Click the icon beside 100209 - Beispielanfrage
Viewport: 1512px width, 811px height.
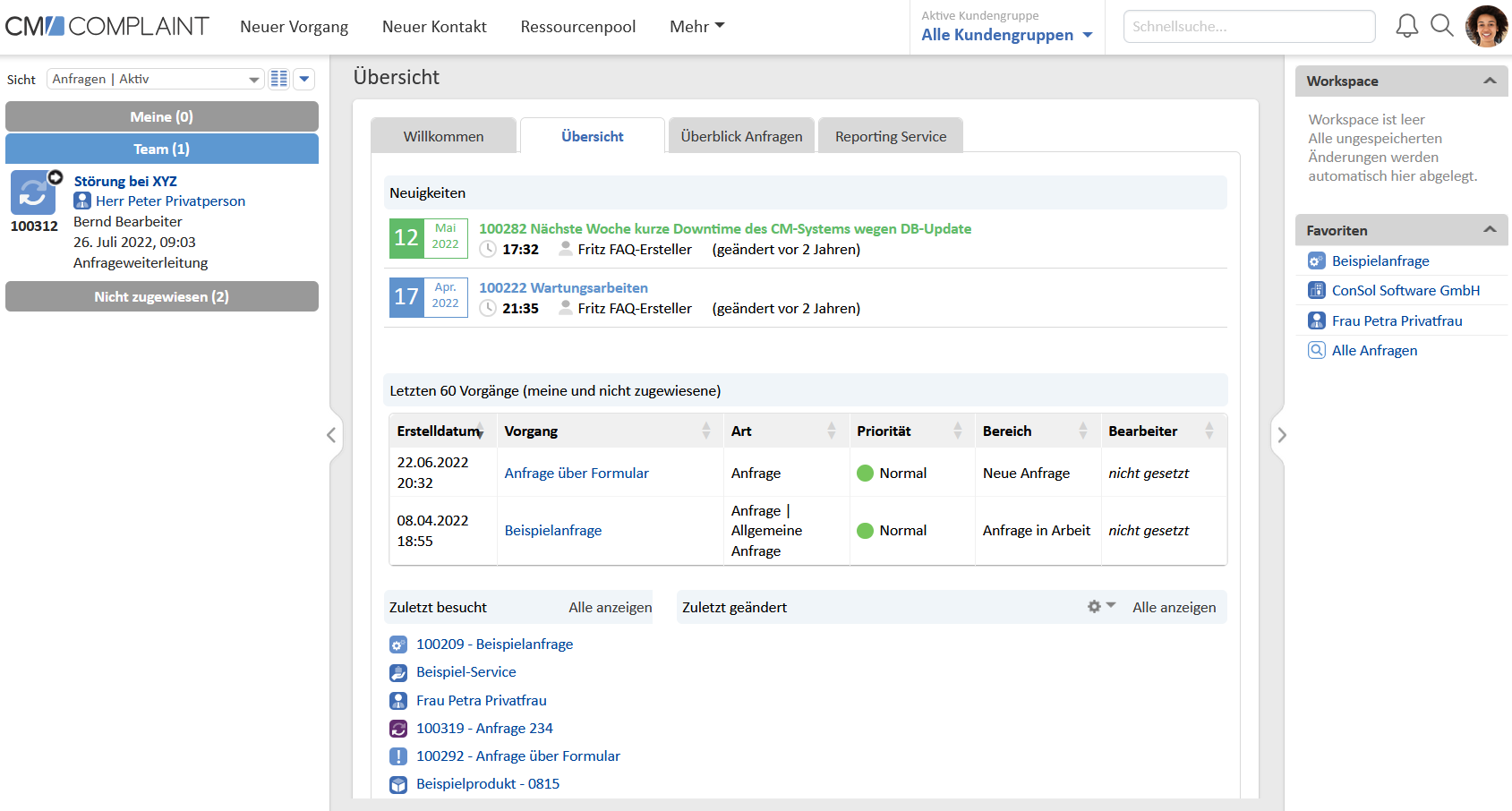[x=398, y=645]
